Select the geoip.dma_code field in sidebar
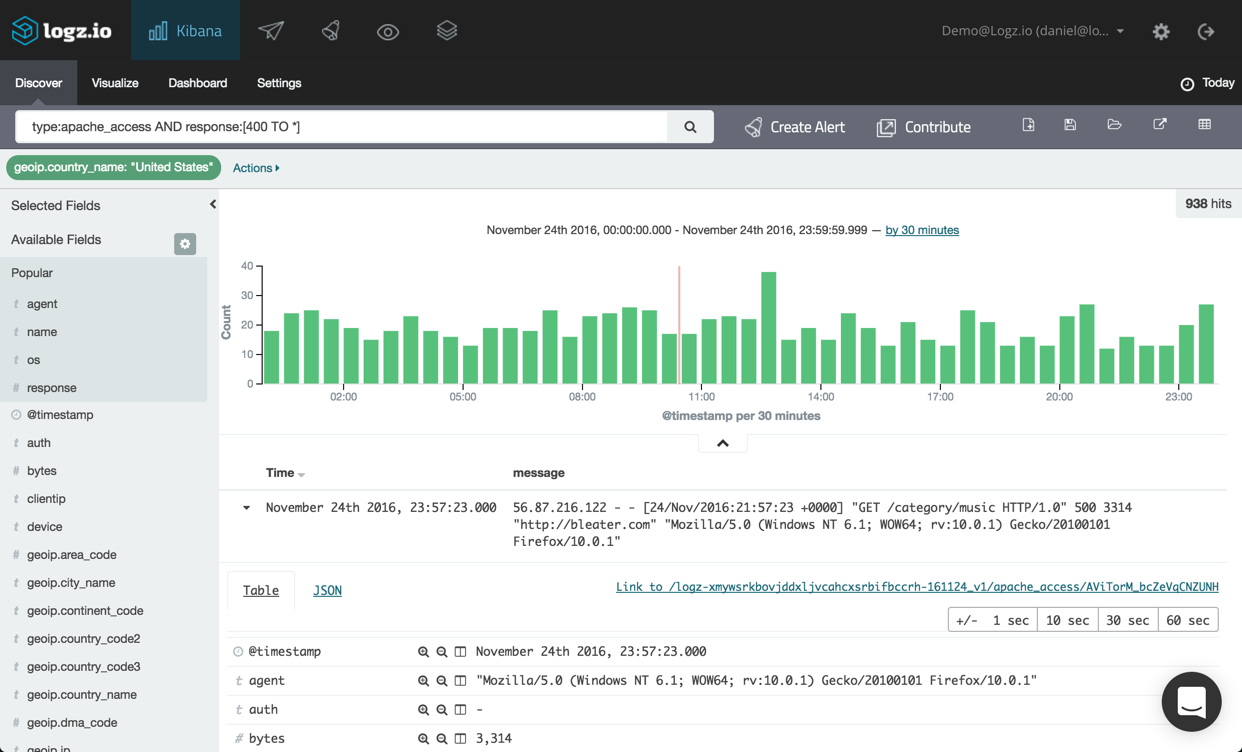This screenshot has height=752, width=1242. pos(72,723)
